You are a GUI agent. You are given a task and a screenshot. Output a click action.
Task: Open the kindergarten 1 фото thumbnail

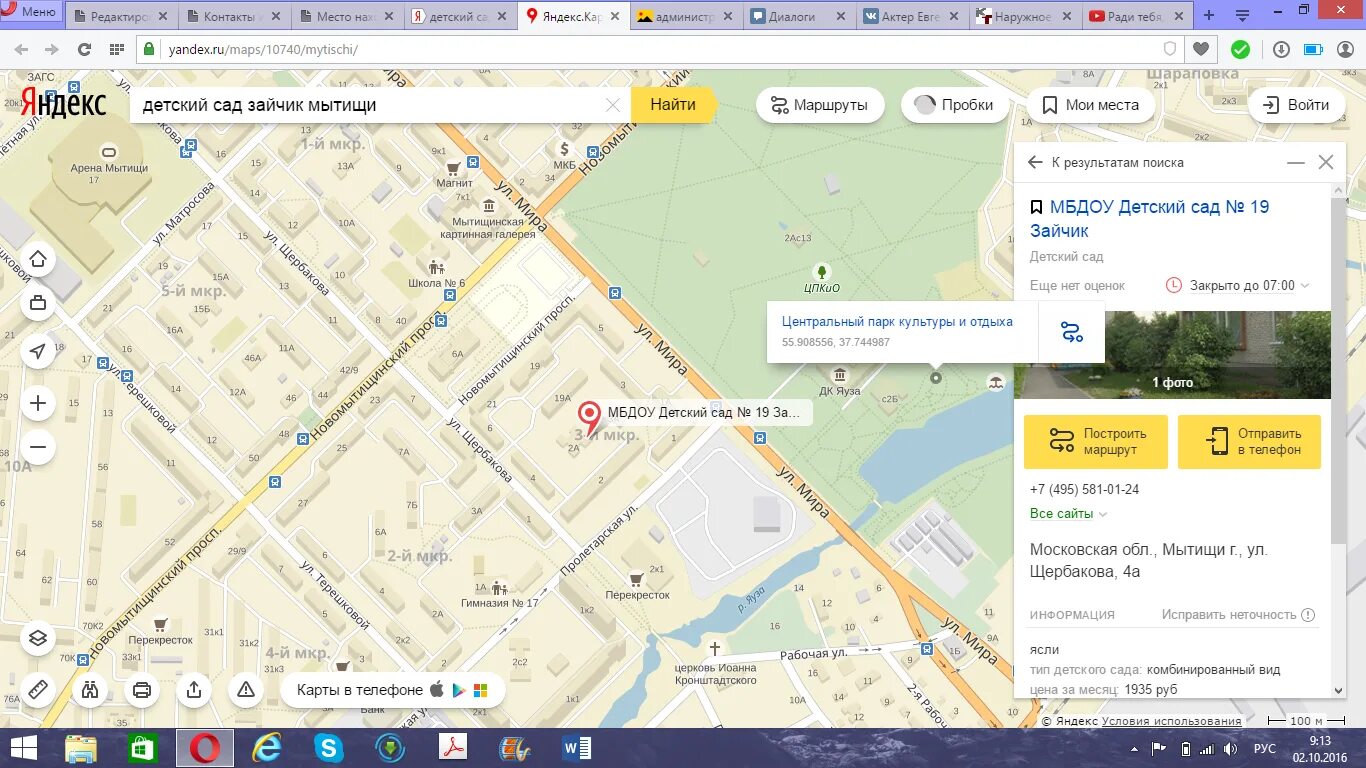tap(1172, 355)
